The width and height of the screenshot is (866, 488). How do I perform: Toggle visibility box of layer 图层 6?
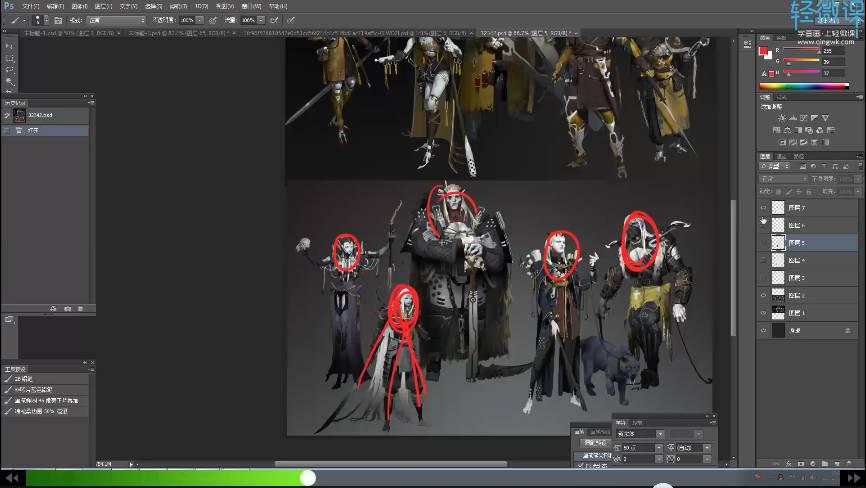(763, 225)
